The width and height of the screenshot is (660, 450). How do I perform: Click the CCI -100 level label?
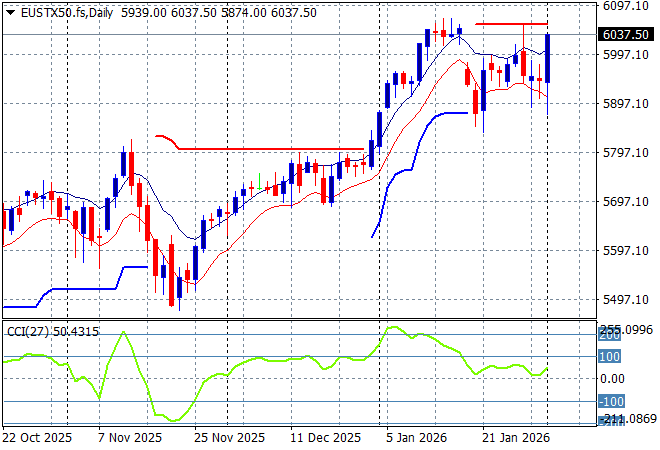click(x=611, y=401)
